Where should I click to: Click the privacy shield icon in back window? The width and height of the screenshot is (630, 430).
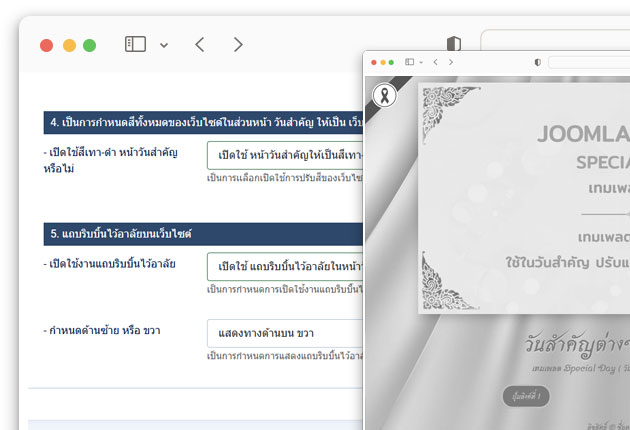(454, 44)
